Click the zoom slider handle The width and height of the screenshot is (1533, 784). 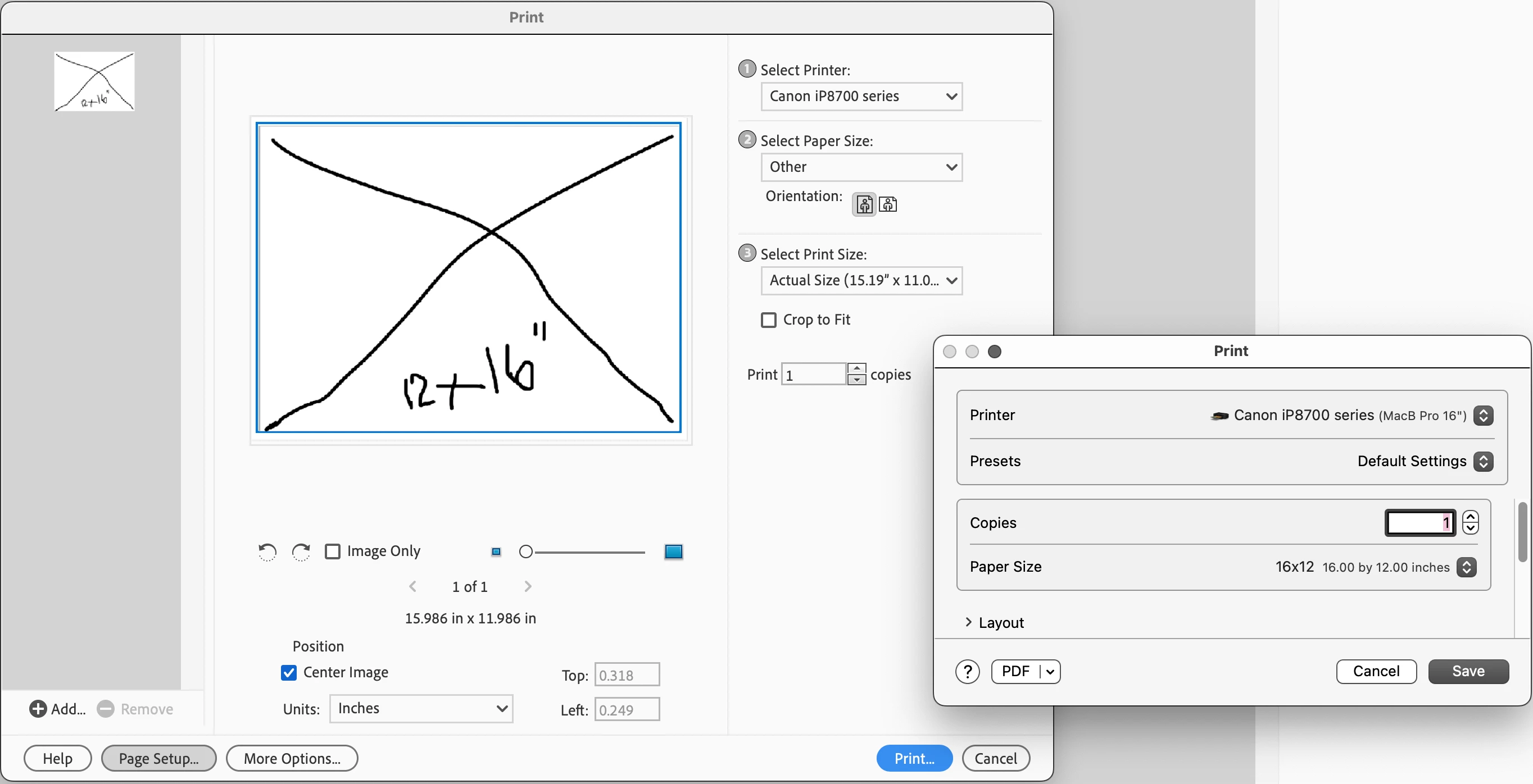point(525,551)
